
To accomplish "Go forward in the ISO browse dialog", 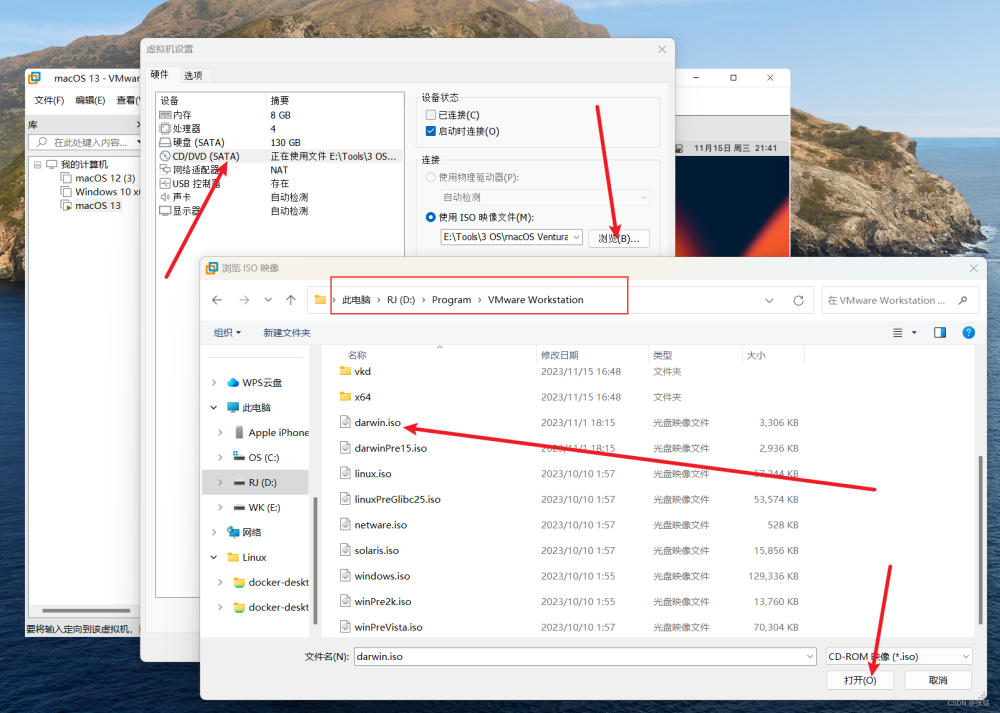I will coord(244,300).
